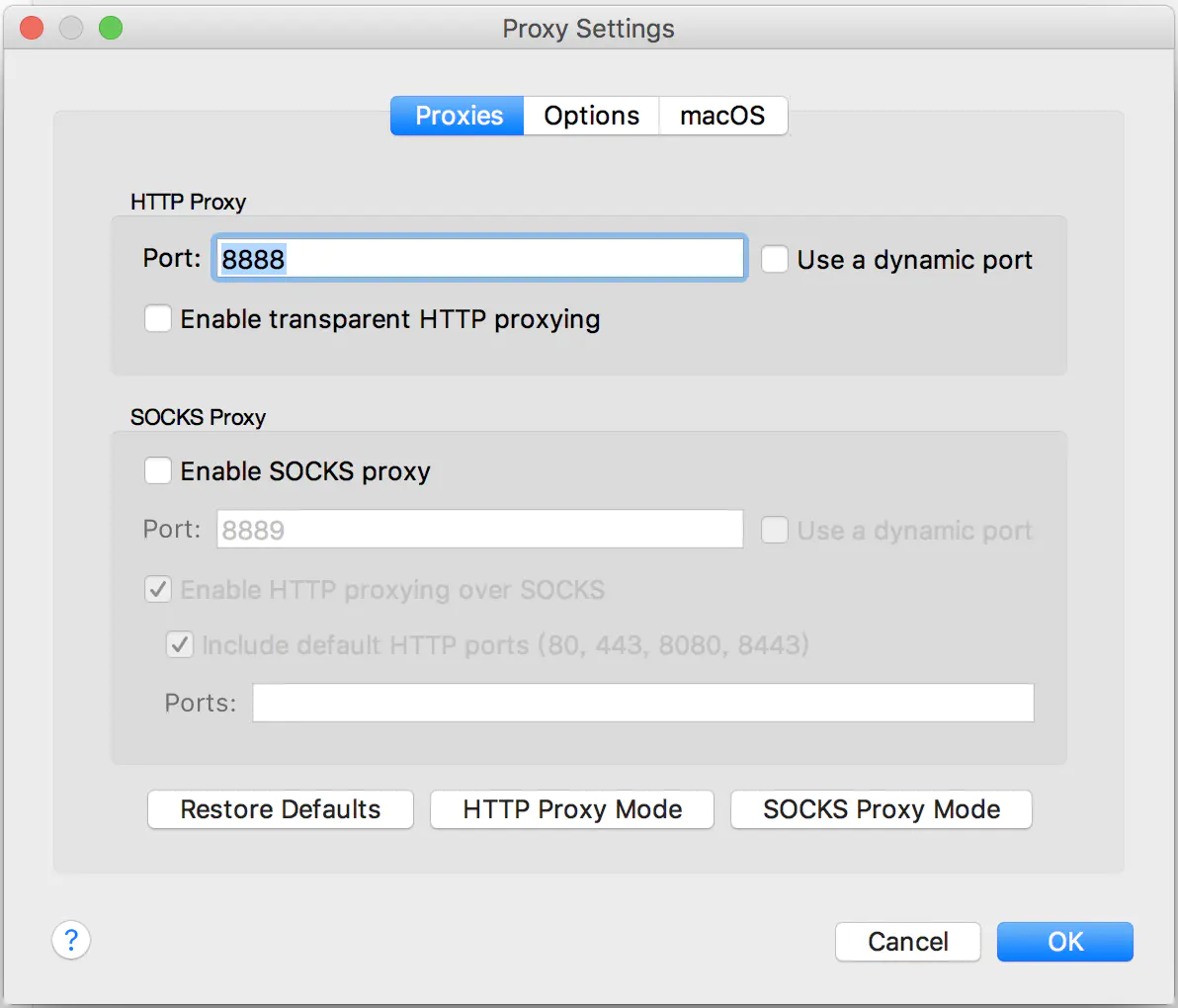The width and height of the screenshot is (1178, 1008).
Task: Switch to the Options tab
Action: pos(591,116)
